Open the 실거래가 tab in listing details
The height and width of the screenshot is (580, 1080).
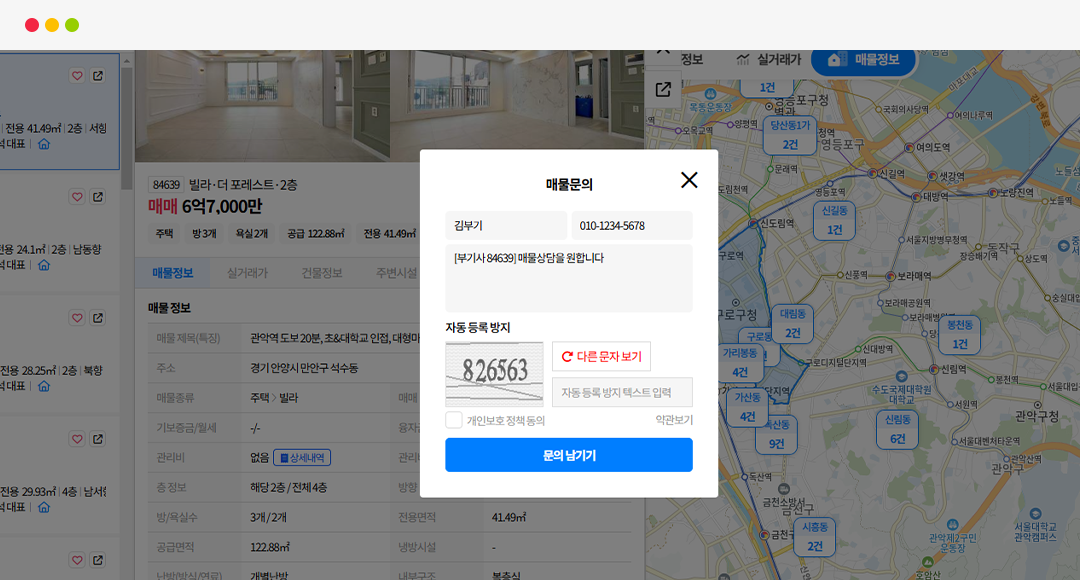tap(247, 273)
